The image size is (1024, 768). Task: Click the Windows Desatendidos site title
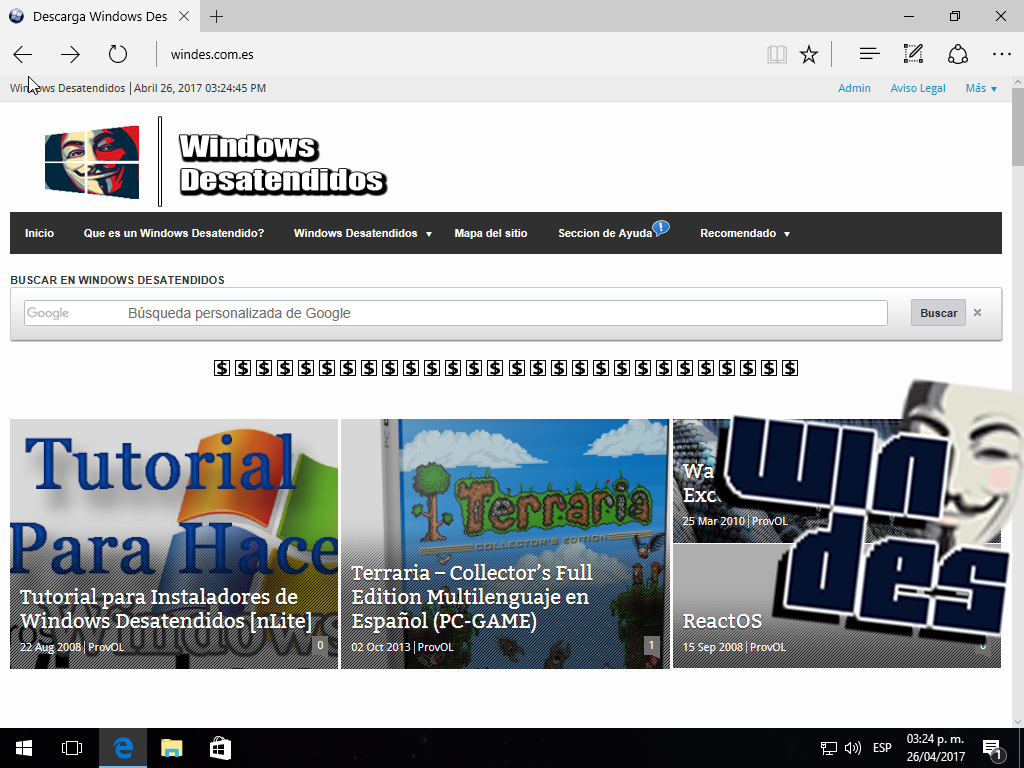pos(283,163)
